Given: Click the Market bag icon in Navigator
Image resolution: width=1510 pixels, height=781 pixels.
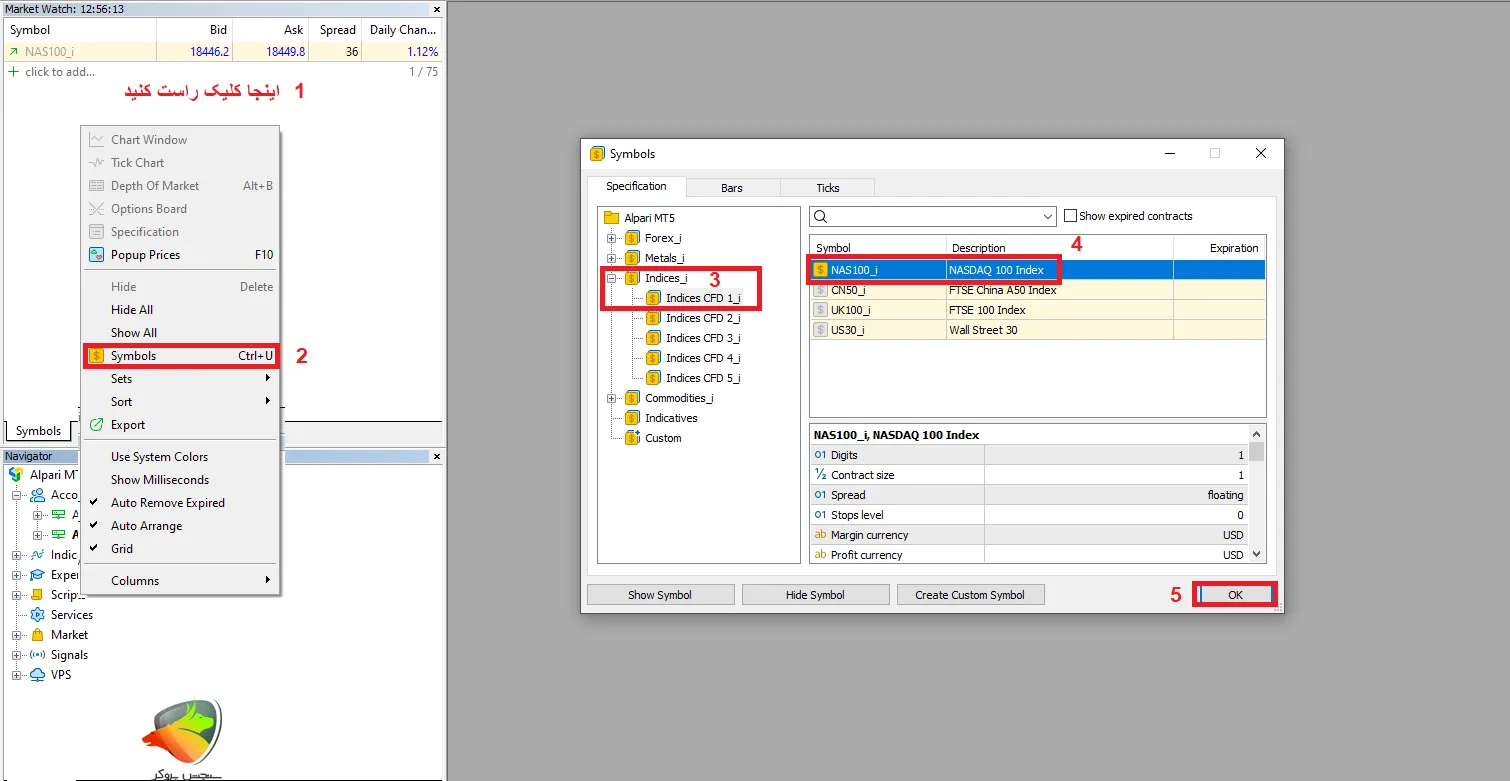Looking at the screenshot, I should click(x=37, y=635).
